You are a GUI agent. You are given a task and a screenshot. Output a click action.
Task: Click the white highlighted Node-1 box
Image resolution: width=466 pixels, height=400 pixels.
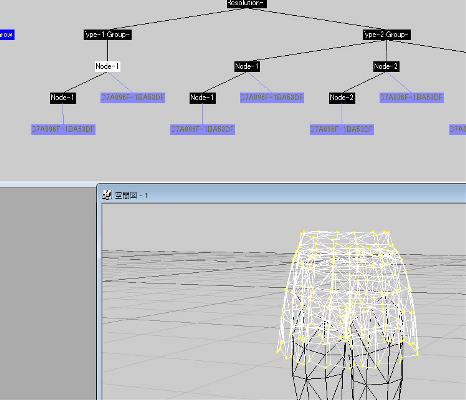point(107,66)
